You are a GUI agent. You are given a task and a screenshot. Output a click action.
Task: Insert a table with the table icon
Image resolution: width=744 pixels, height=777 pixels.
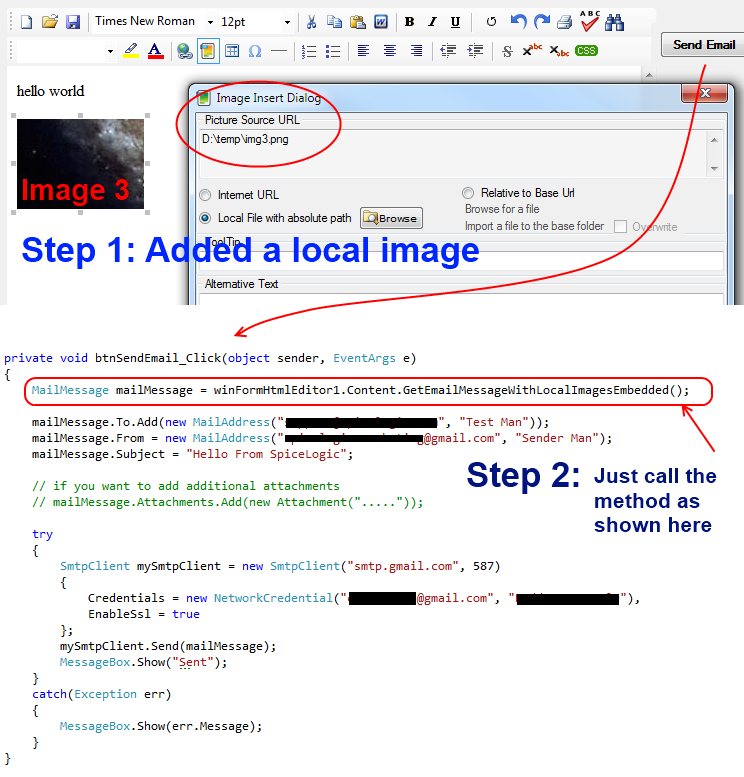(232, 51)
